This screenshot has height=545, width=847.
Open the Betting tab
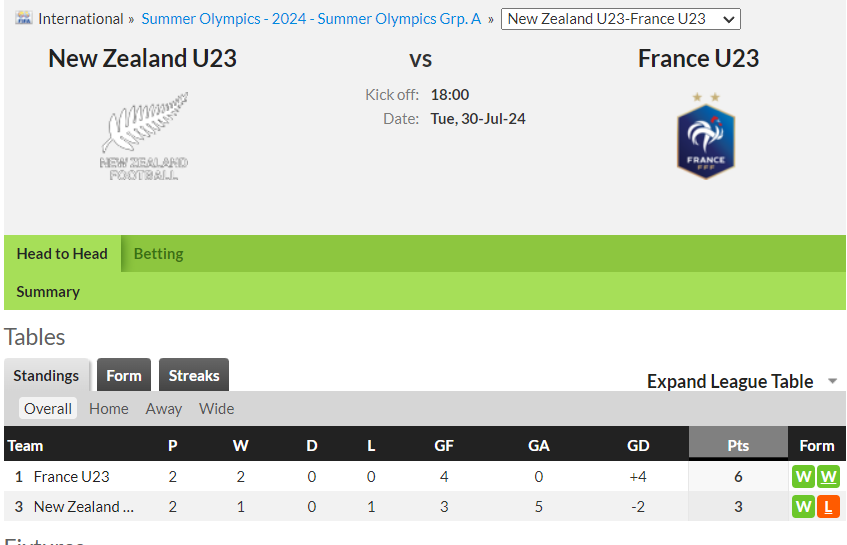coord(158,253)
